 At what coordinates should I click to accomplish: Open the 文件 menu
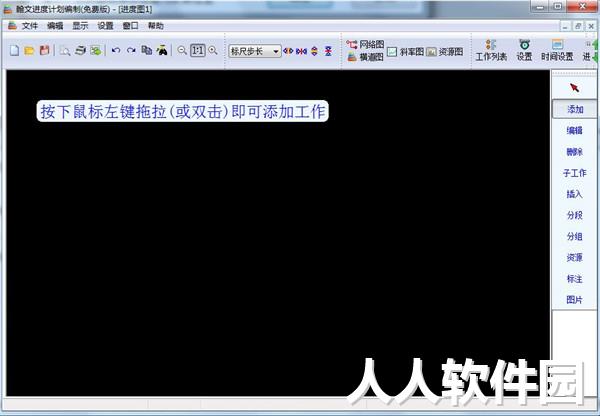click(x=30, y=26)
